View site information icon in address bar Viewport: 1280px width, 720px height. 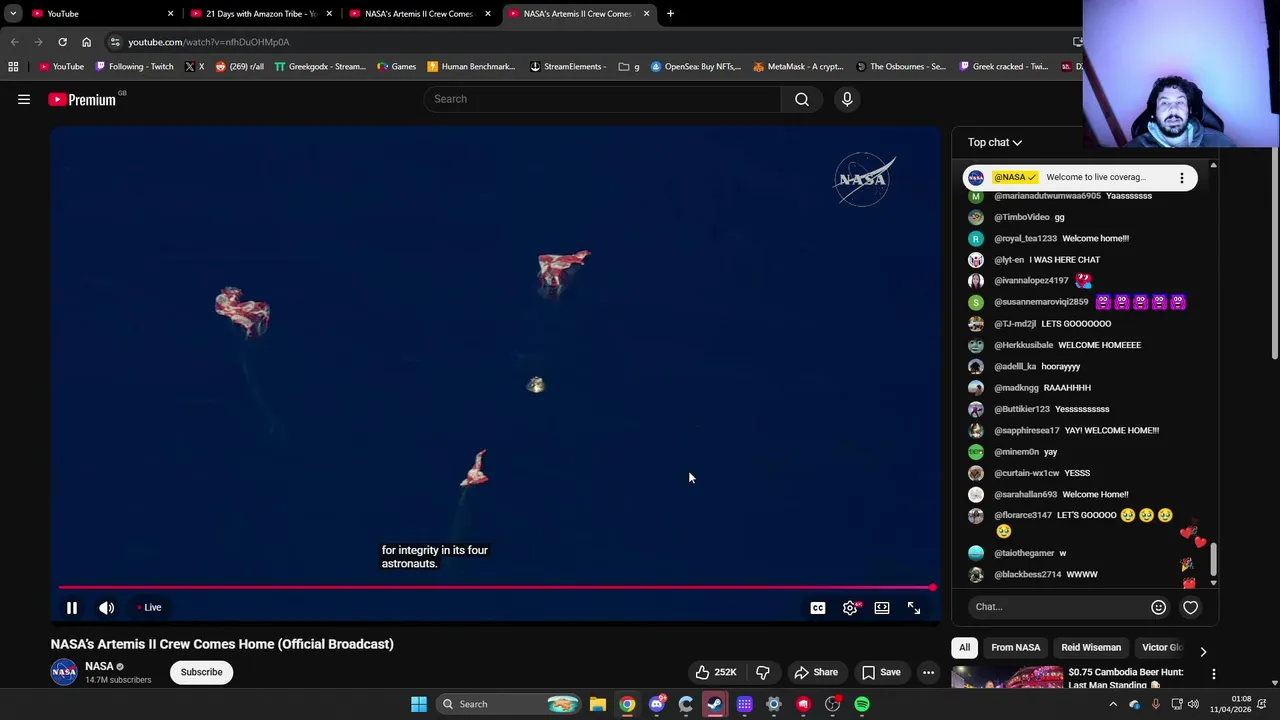pyautogui.click(x=115, y=42)
